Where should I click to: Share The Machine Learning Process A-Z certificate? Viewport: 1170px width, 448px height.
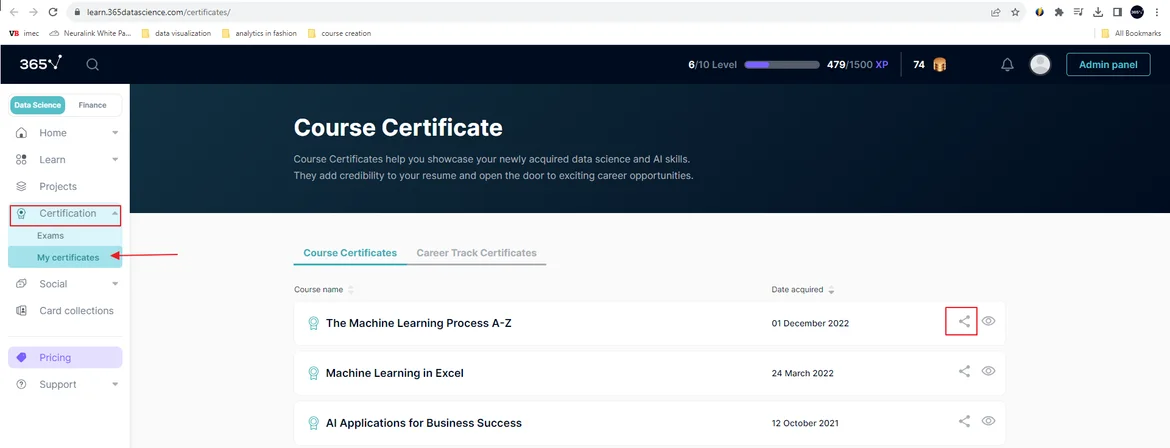[964, 322]
